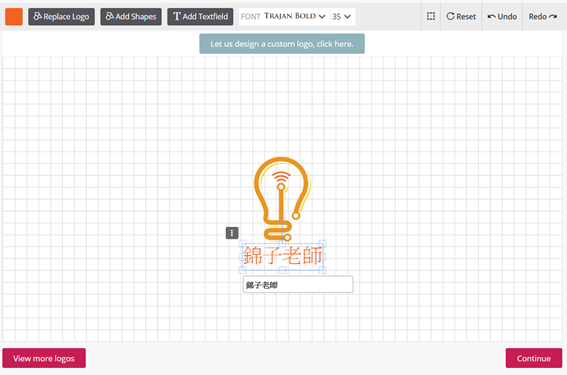Viewport: 567px width, 375px height.
Task: Undo the last change
Action: tap(502, 17)
